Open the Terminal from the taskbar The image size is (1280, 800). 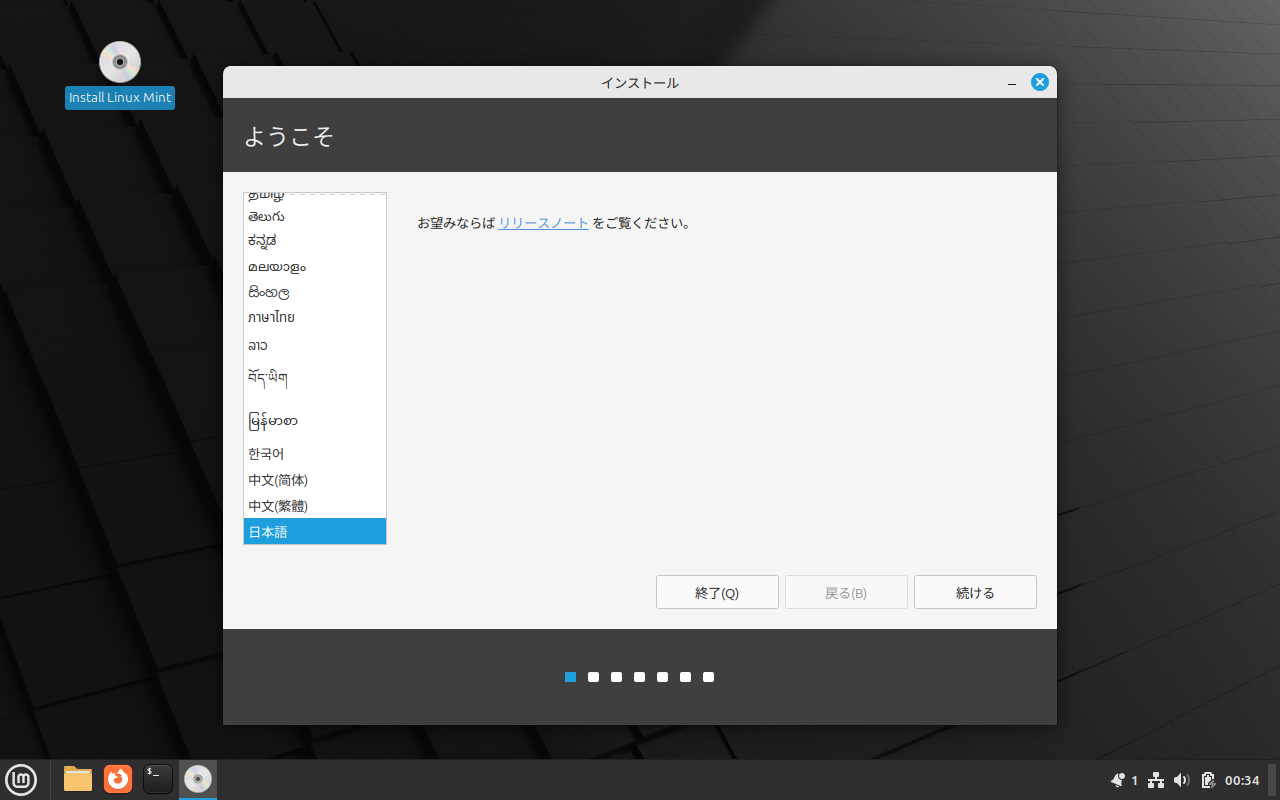(158, 779)
